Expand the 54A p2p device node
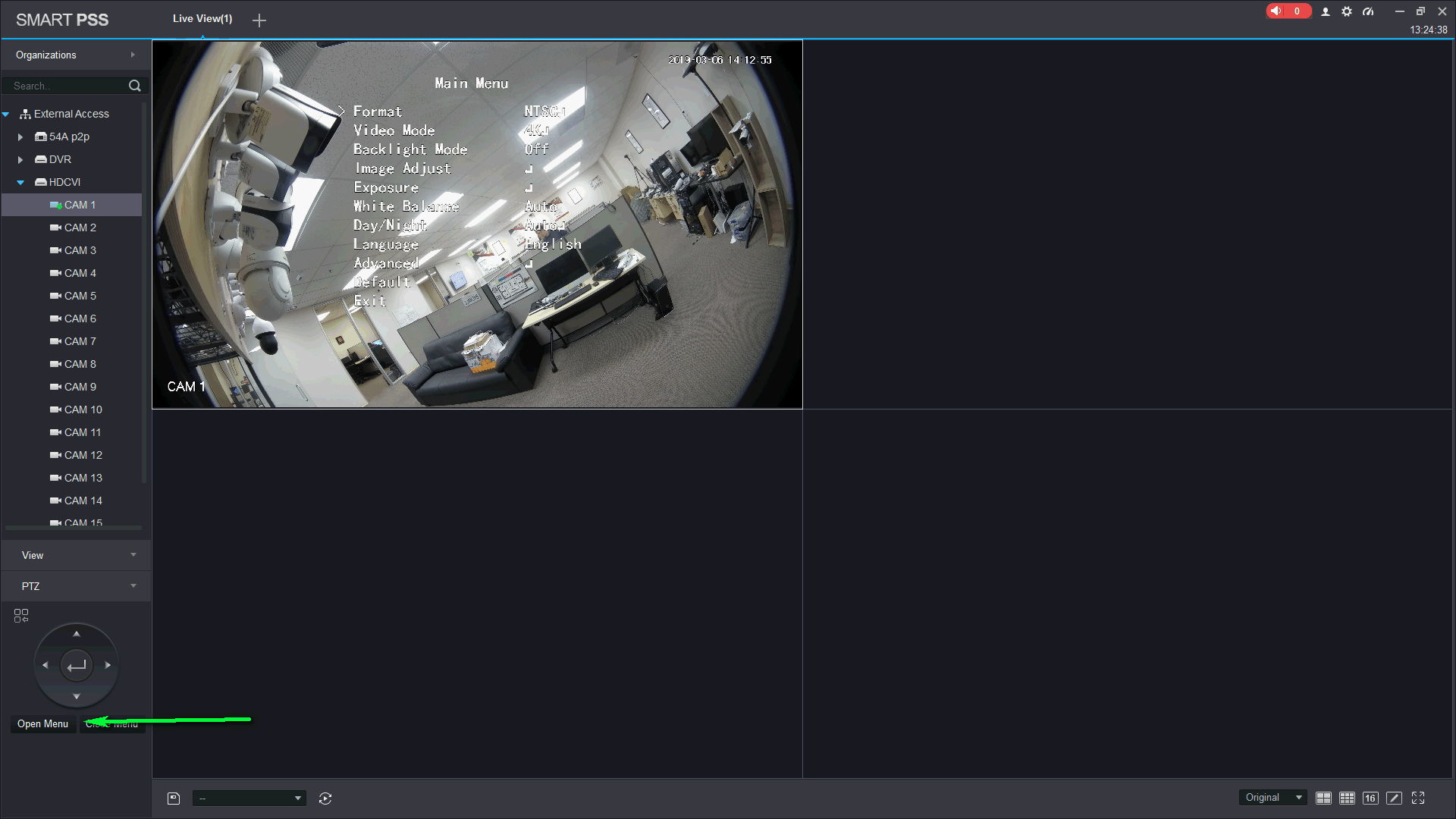The width and height of the screenshot is (1456, 819). 20,137
